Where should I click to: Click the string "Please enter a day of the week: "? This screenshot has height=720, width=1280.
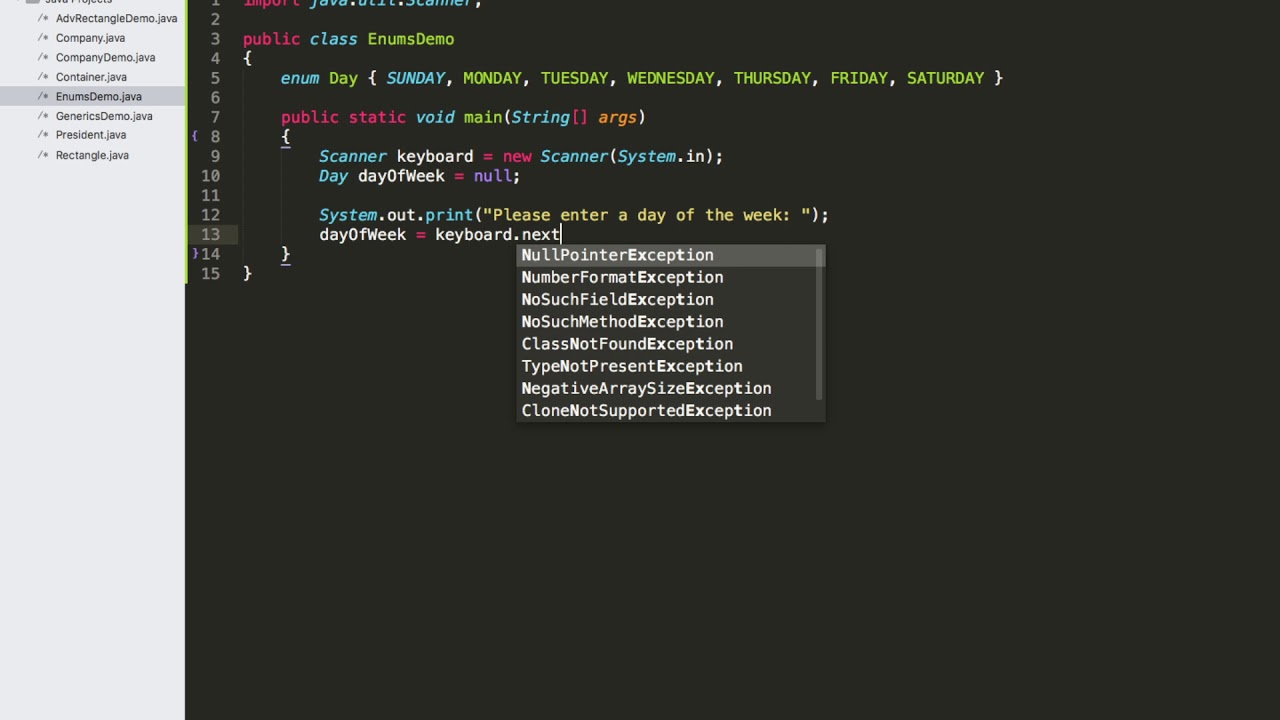[x=646, y=215]
